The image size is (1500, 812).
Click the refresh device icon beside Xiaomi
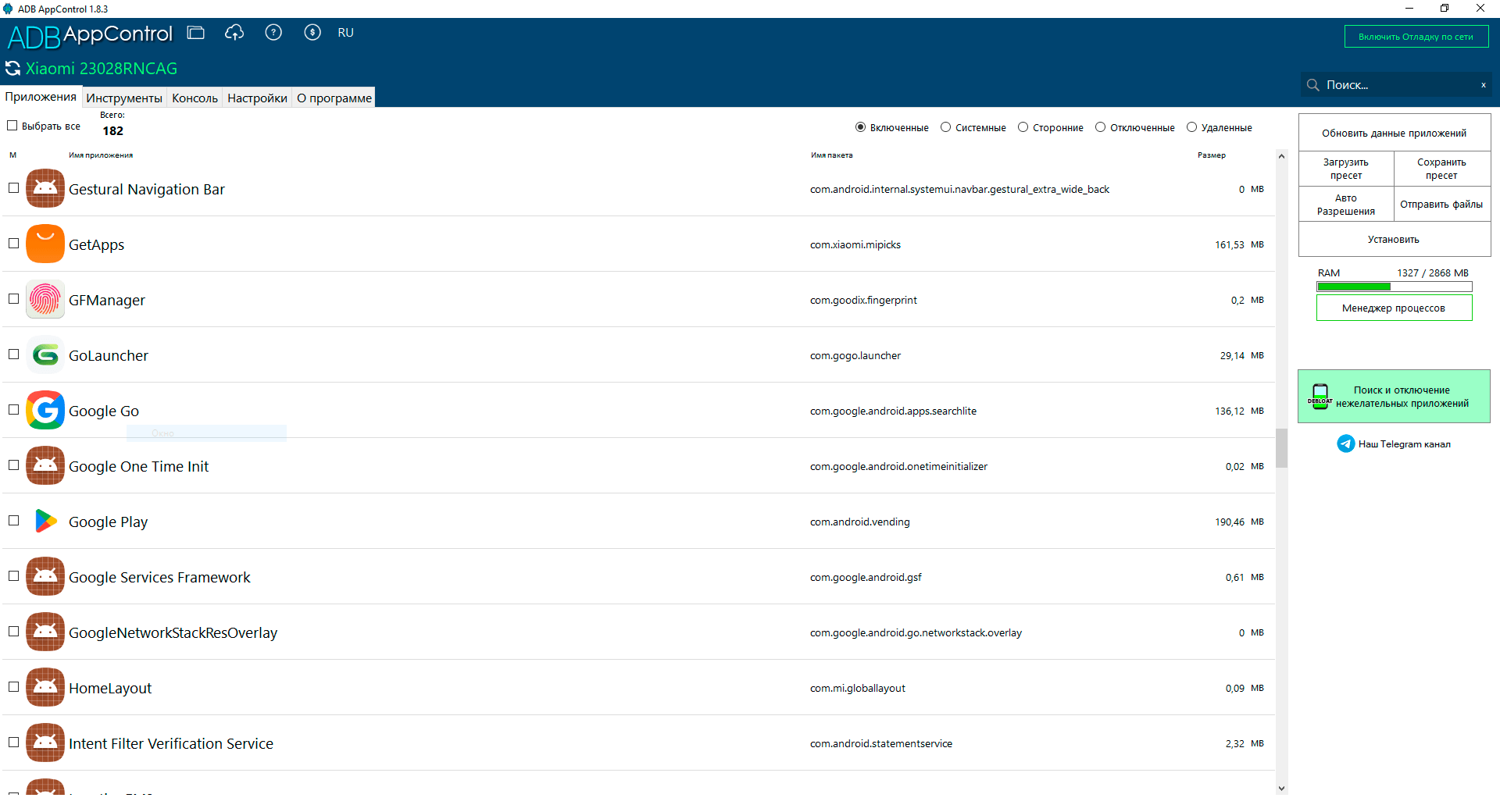pyautogui.click(x=13, y=69)
